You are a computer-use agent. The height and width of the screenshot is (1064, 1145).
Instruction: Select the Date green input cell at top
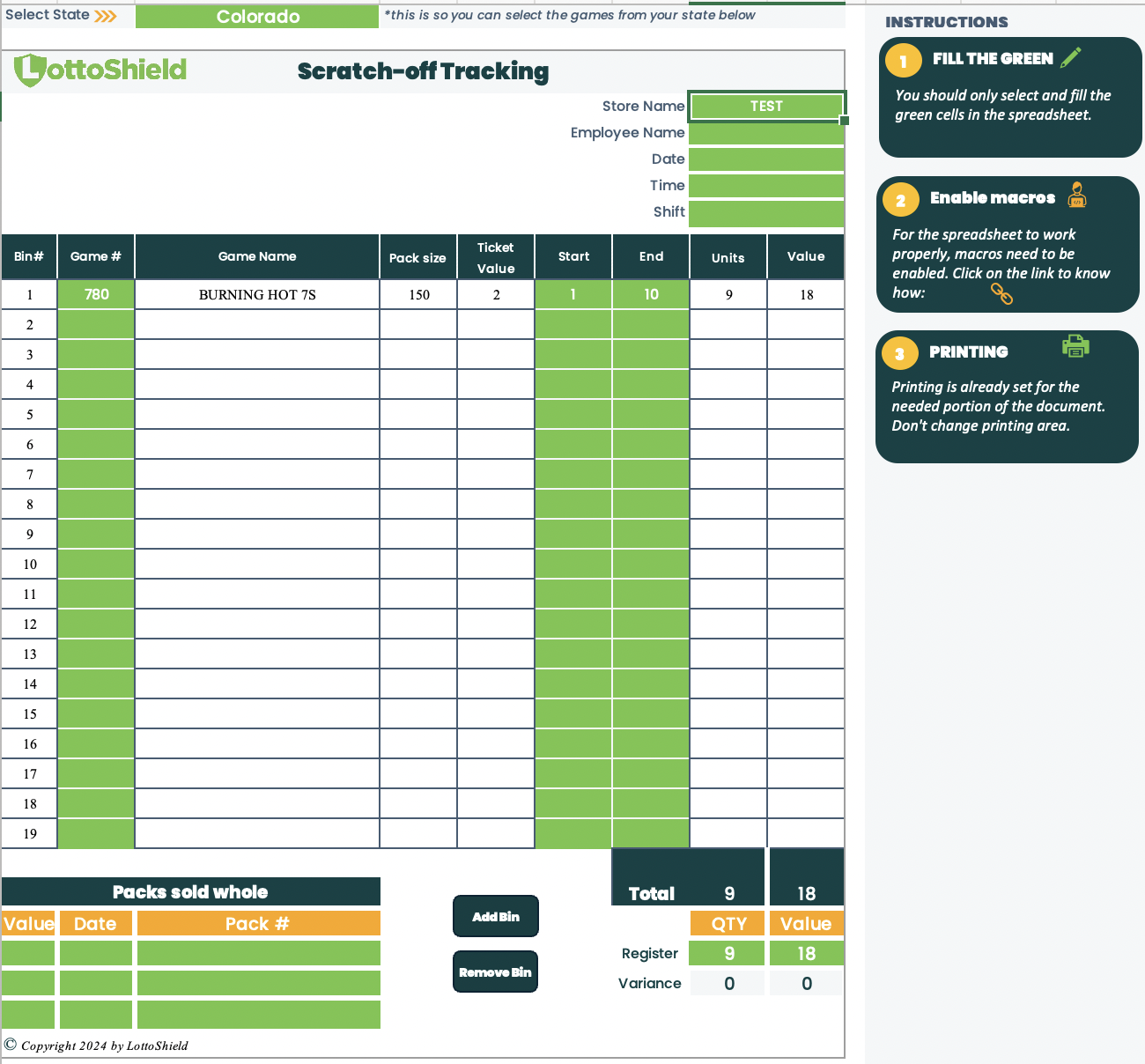coord(766,159)
